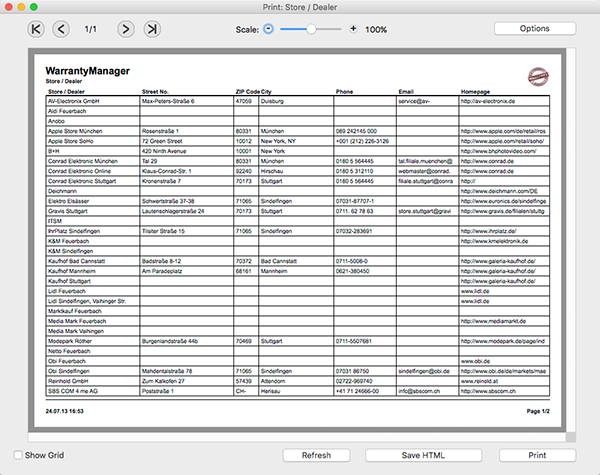Click 420 Ninth Avenue cell
Image resolution: width=600 pixels, height=475 pixels.
coord(187,151)
